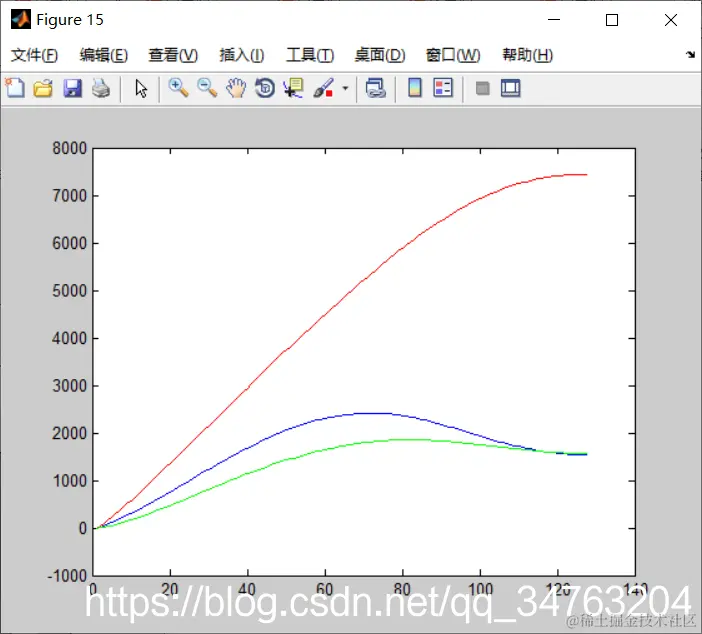
Task: Save figure using the floppy disk icon
Action: pyautogui.click(x=73, y=88)
